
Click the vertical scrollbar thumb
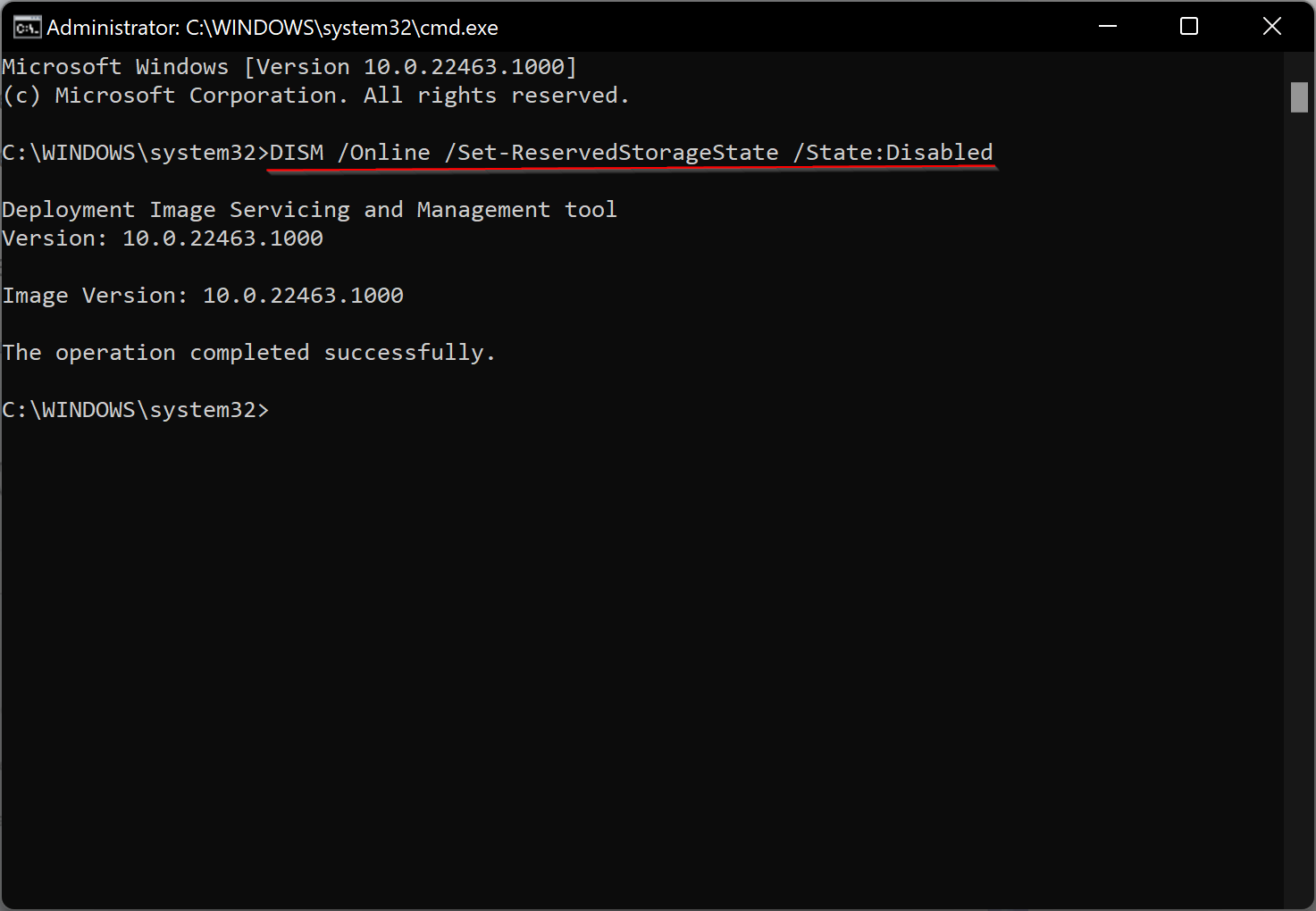(1299, 97)
